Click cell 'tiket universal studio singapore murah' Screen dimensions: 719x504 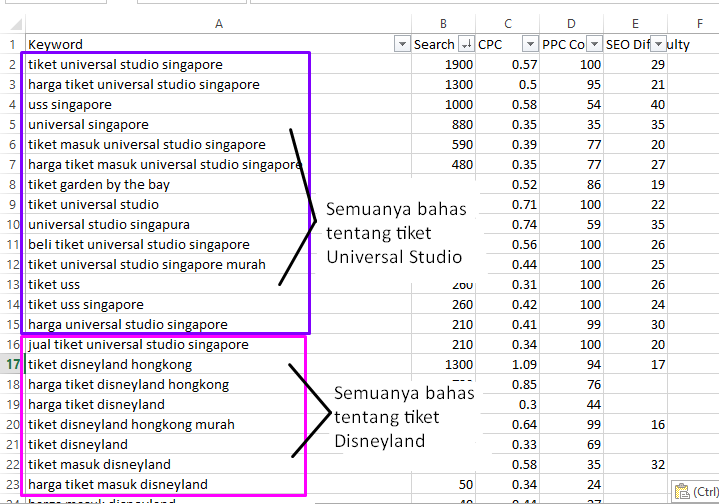(x=218, y=265)
